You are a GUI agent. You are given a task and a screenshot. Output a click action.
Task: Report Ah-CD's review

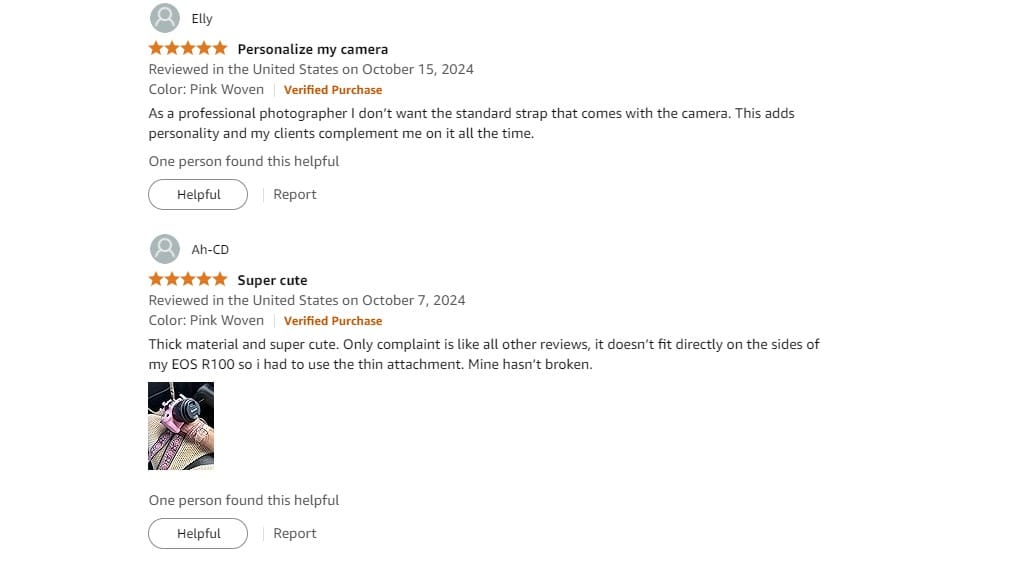[295, 534]
